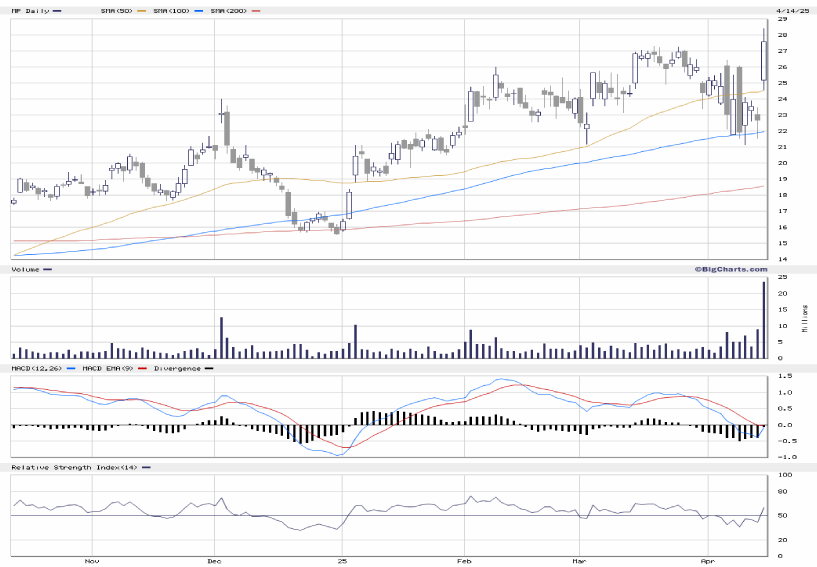817x567 pixels.
Task: Click the Apr month label on time axis
Action: click(x=708, y=561)
